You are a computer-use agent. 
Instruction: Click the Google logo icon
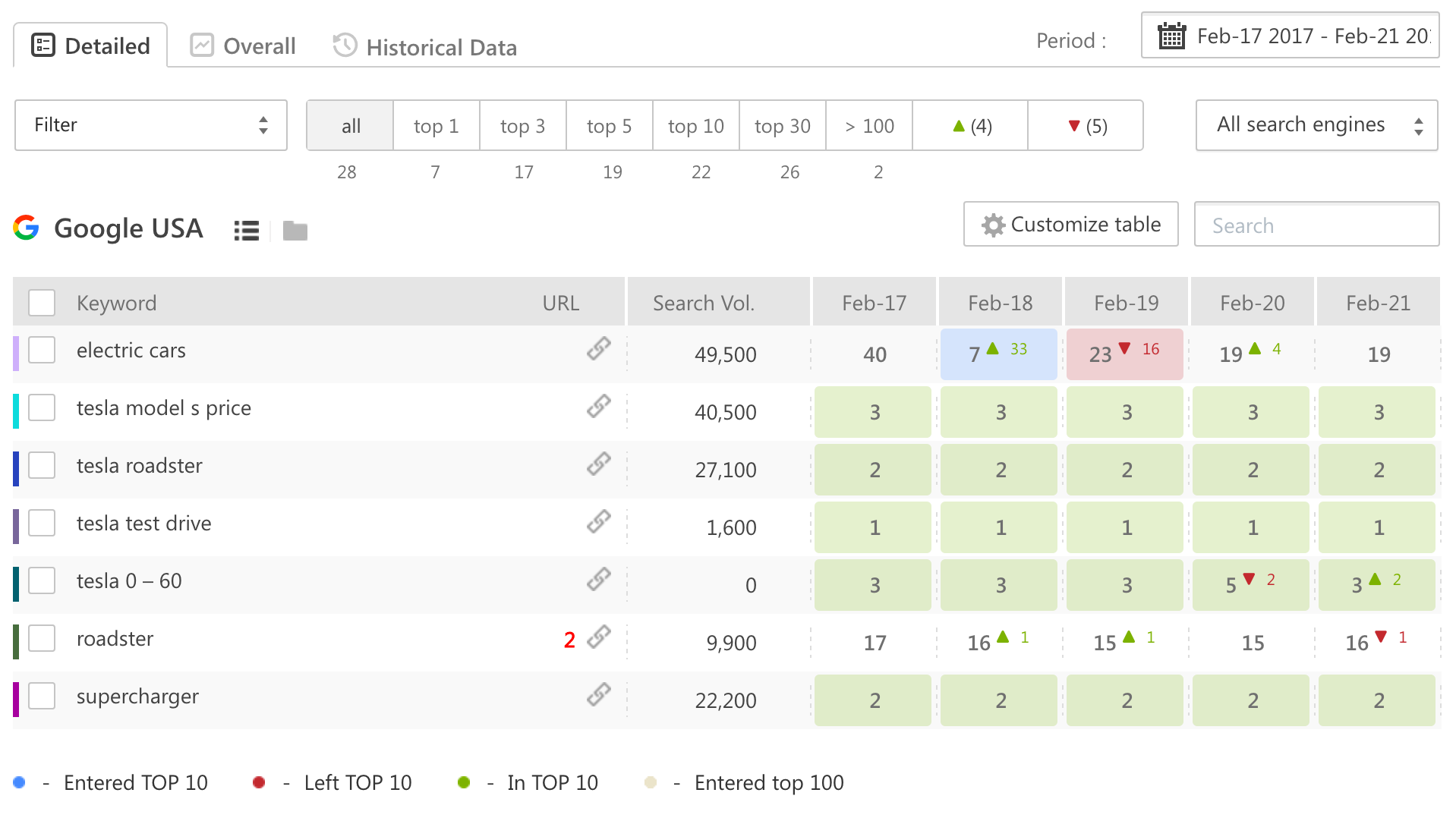point(27,228)
